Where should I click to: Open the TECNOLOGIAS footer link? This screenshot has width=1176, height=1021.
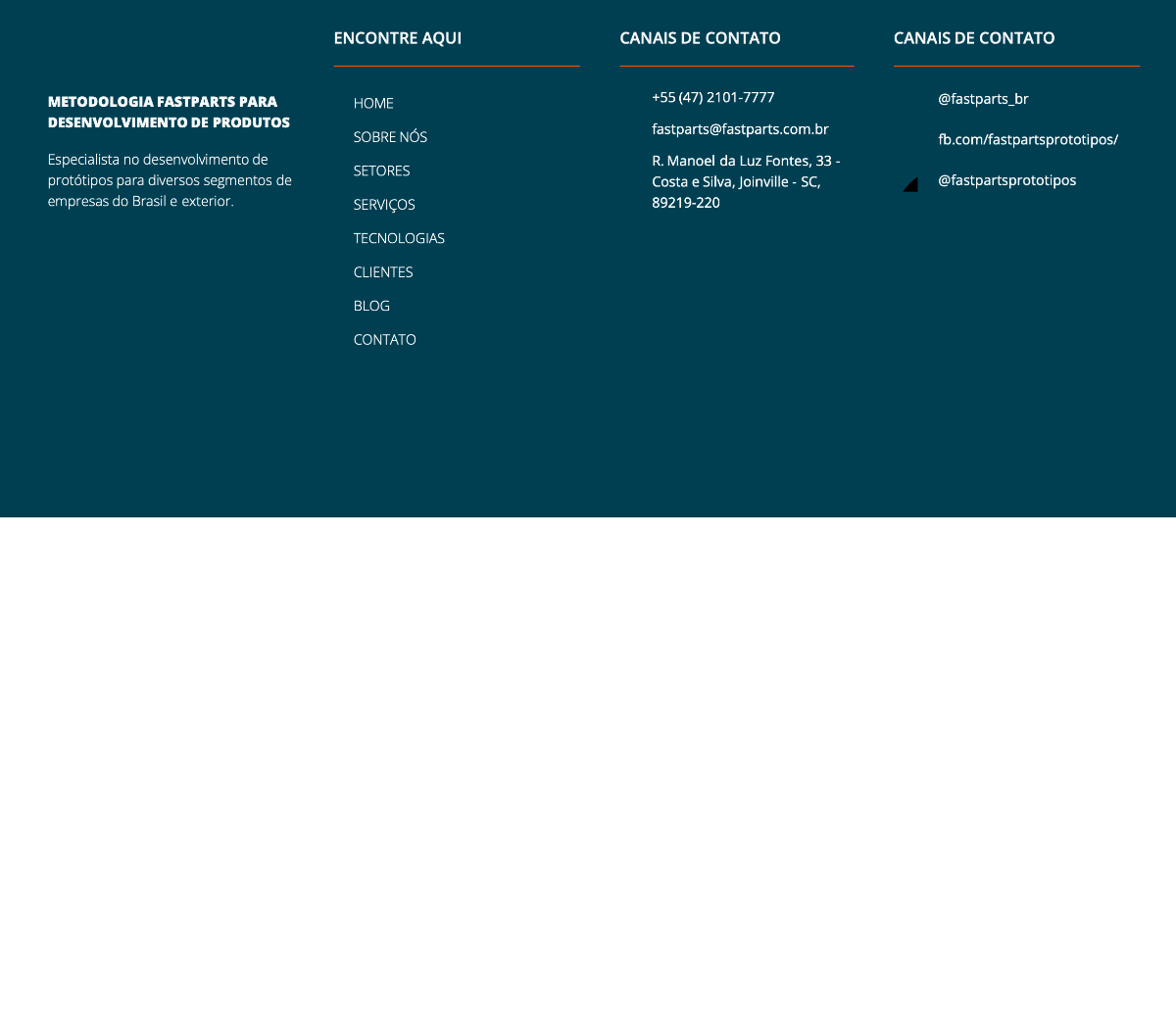click(x=399, y=238)
